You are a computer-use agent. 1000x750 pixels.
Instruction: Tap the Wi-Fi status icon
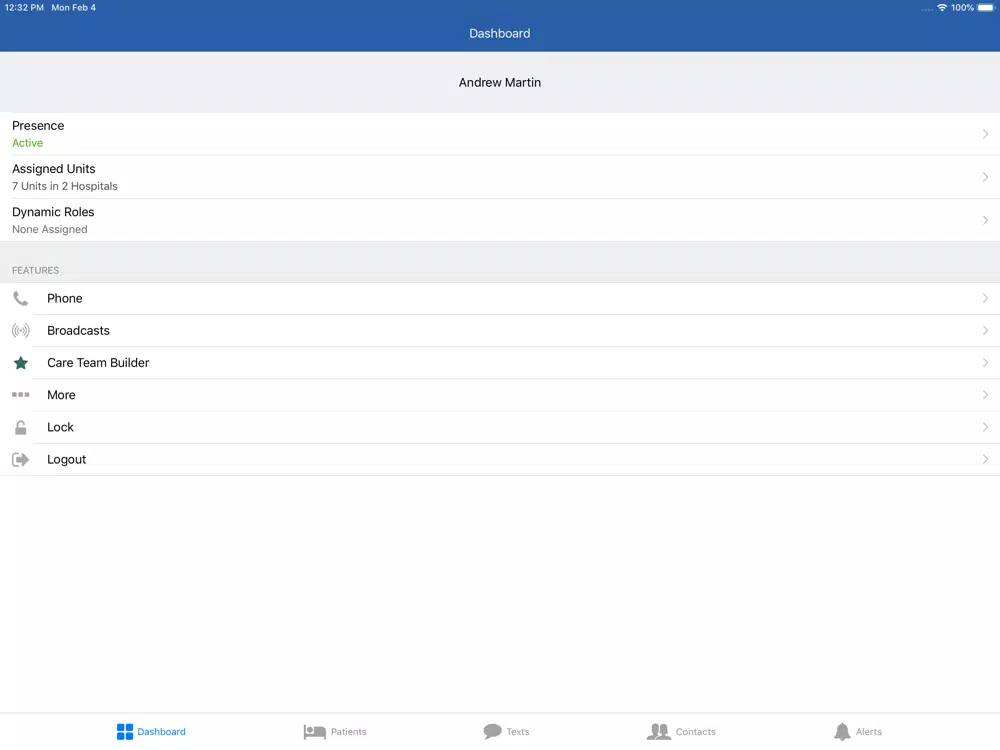coord(942,8)
